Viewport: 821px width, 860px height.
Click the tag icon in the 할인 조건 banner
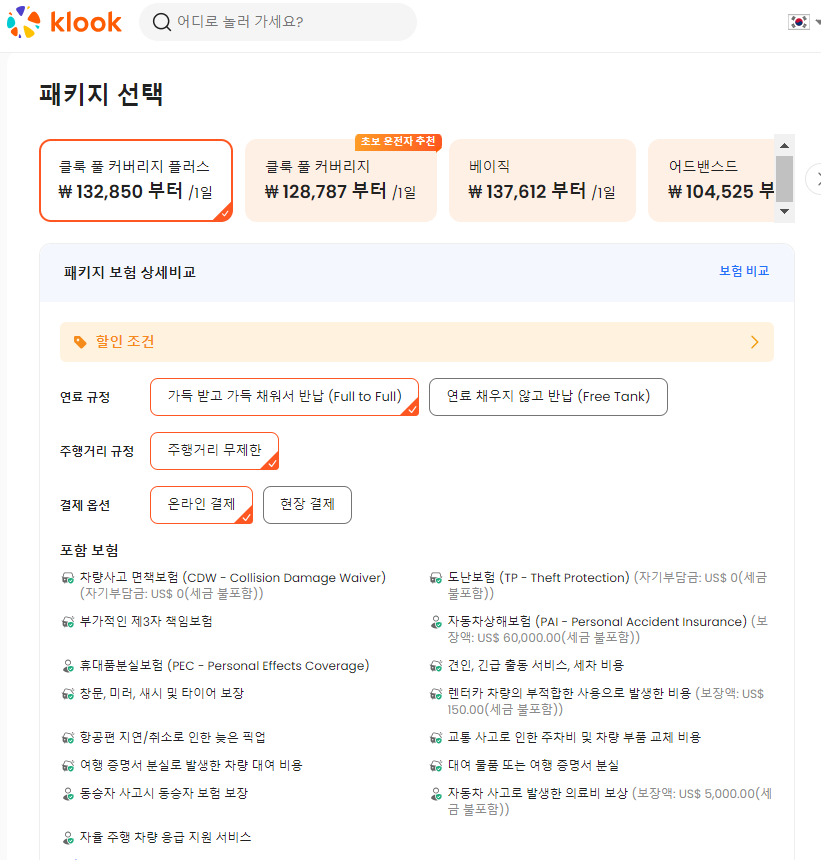79,341
